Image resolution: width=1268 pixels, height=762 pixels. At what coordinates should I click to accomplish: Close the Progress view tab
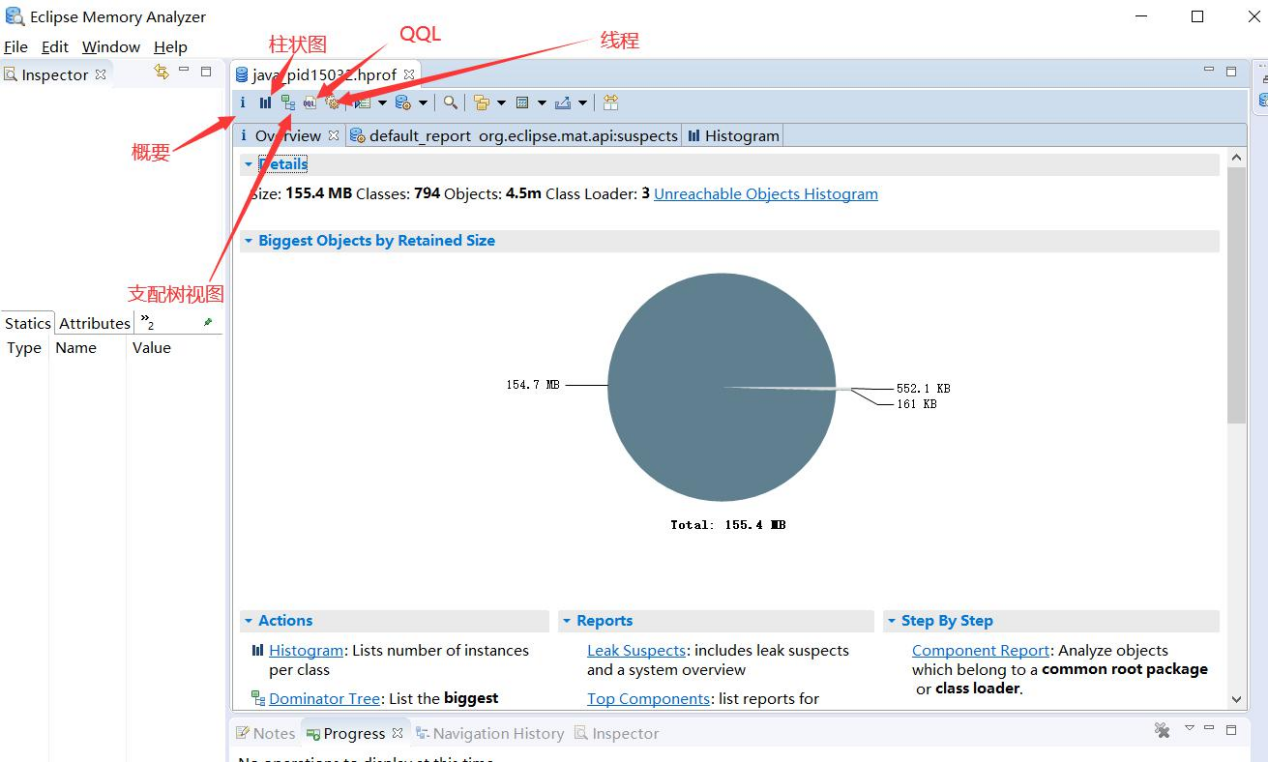pos(397,733)
